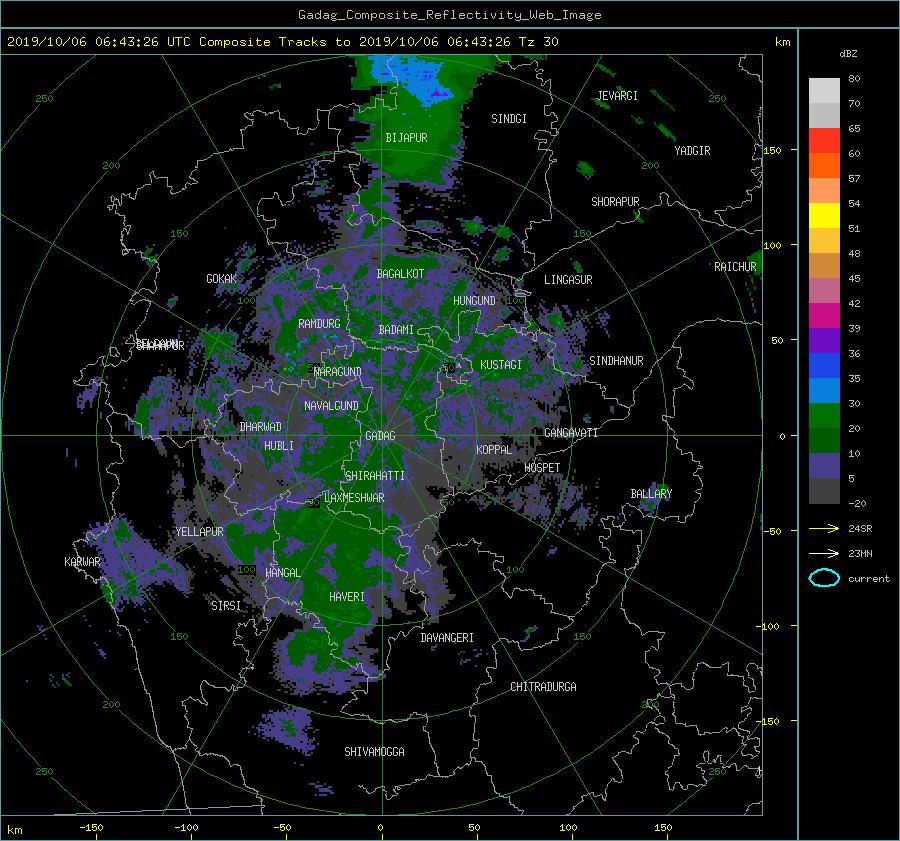Image resolution: width=900 pixels, height=841 pixels.
Task: Click the 'GADAG' radar center label
Action: pyautogui.click(x=380, y=436)
